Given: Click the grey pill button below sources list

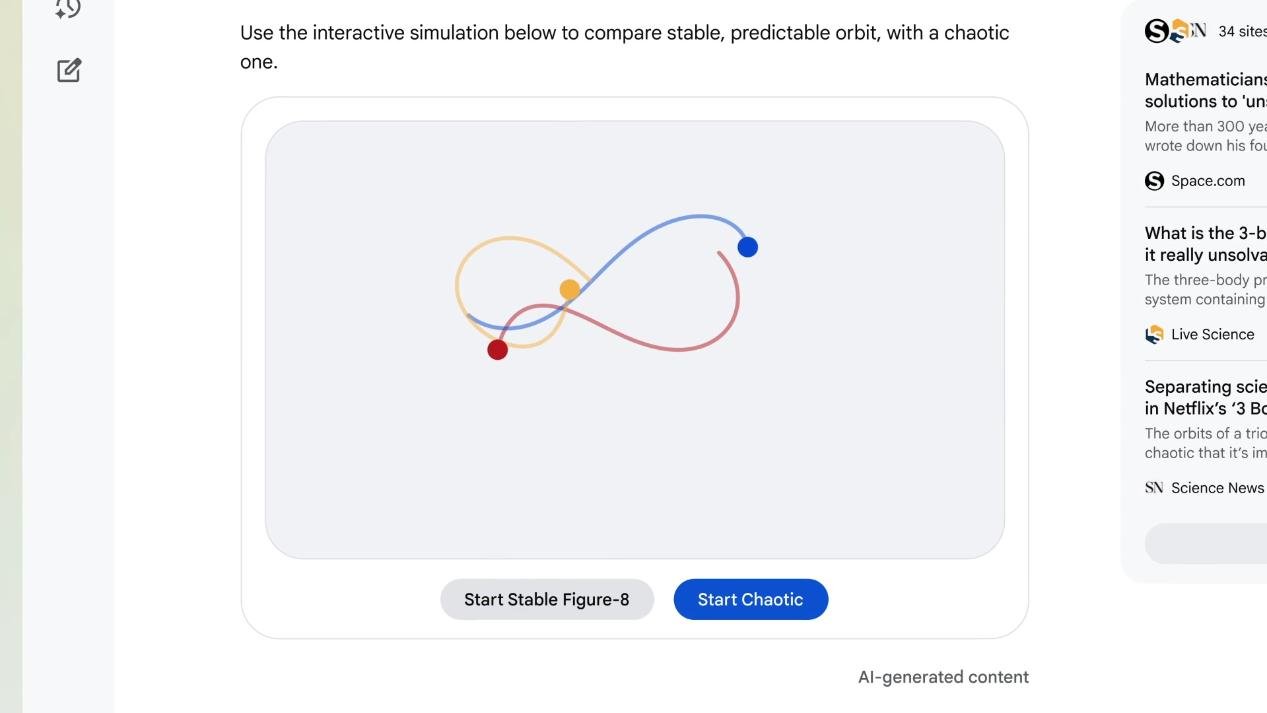Looking at the screenshot, I should point(1205,543).
